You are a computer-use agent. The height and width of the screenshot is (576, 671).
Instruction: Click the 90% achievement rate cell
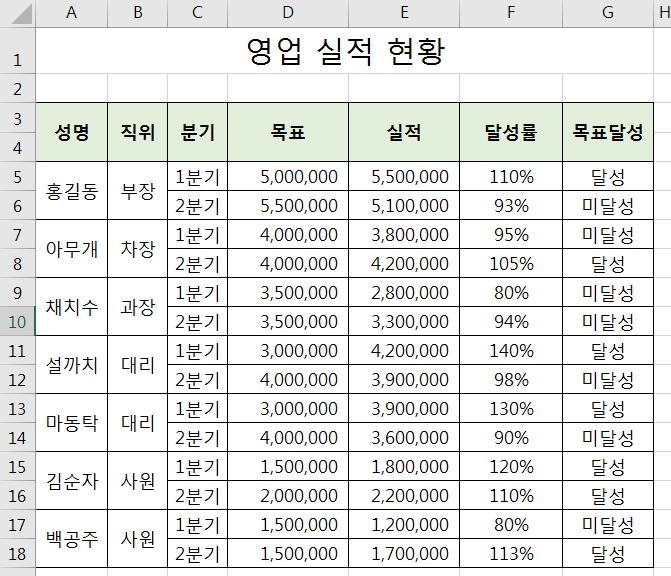[x=511, y=437]
